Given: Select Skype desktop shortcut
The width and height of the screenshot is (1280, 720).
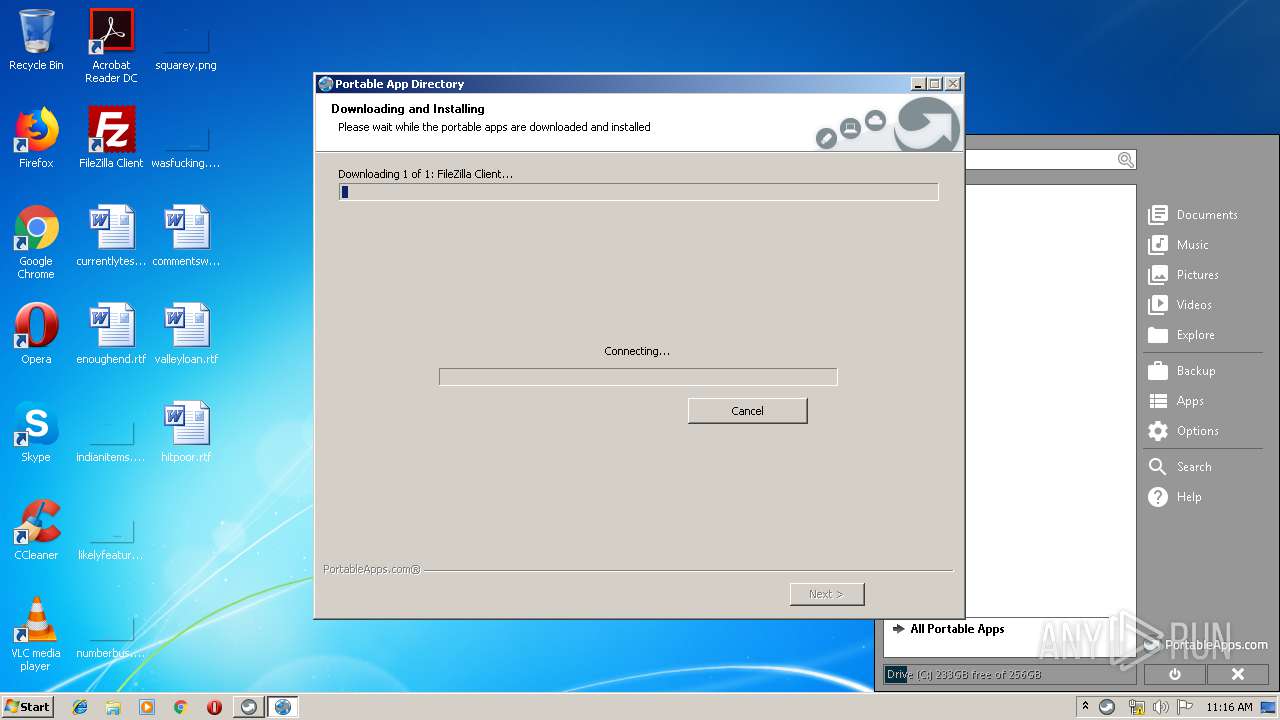Looking at the screenshot, I should pyautogui.click(x=36, y=432).
